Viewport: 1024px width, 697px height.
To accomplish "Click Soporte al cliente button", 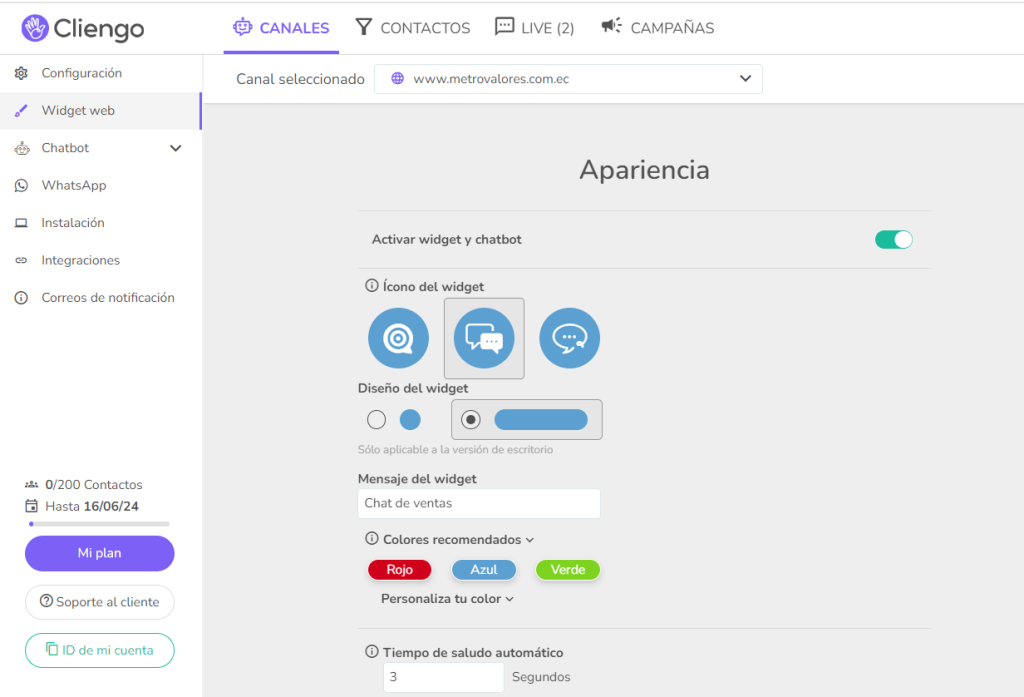I will 99,602.
